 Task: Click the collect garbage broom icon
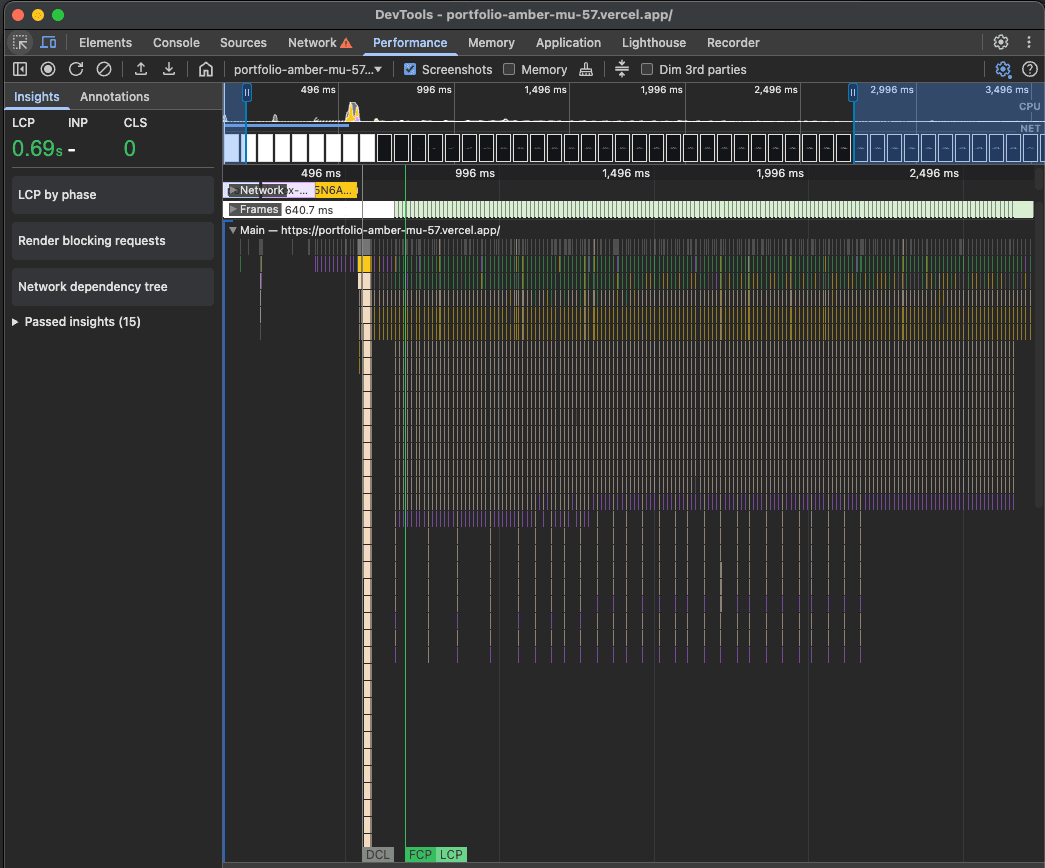586,69
